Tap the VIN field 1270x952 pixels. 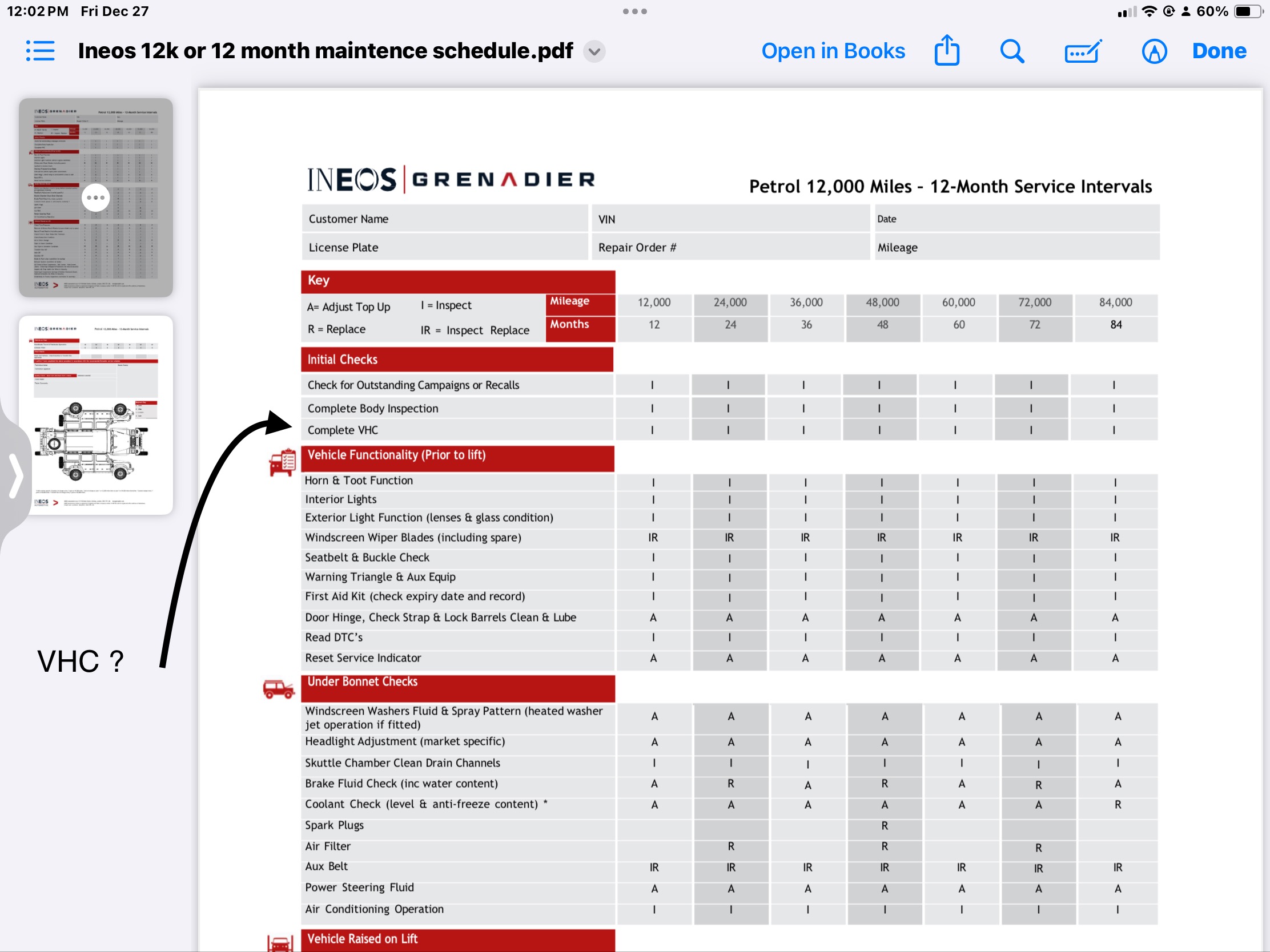click(x=730, y=219)
